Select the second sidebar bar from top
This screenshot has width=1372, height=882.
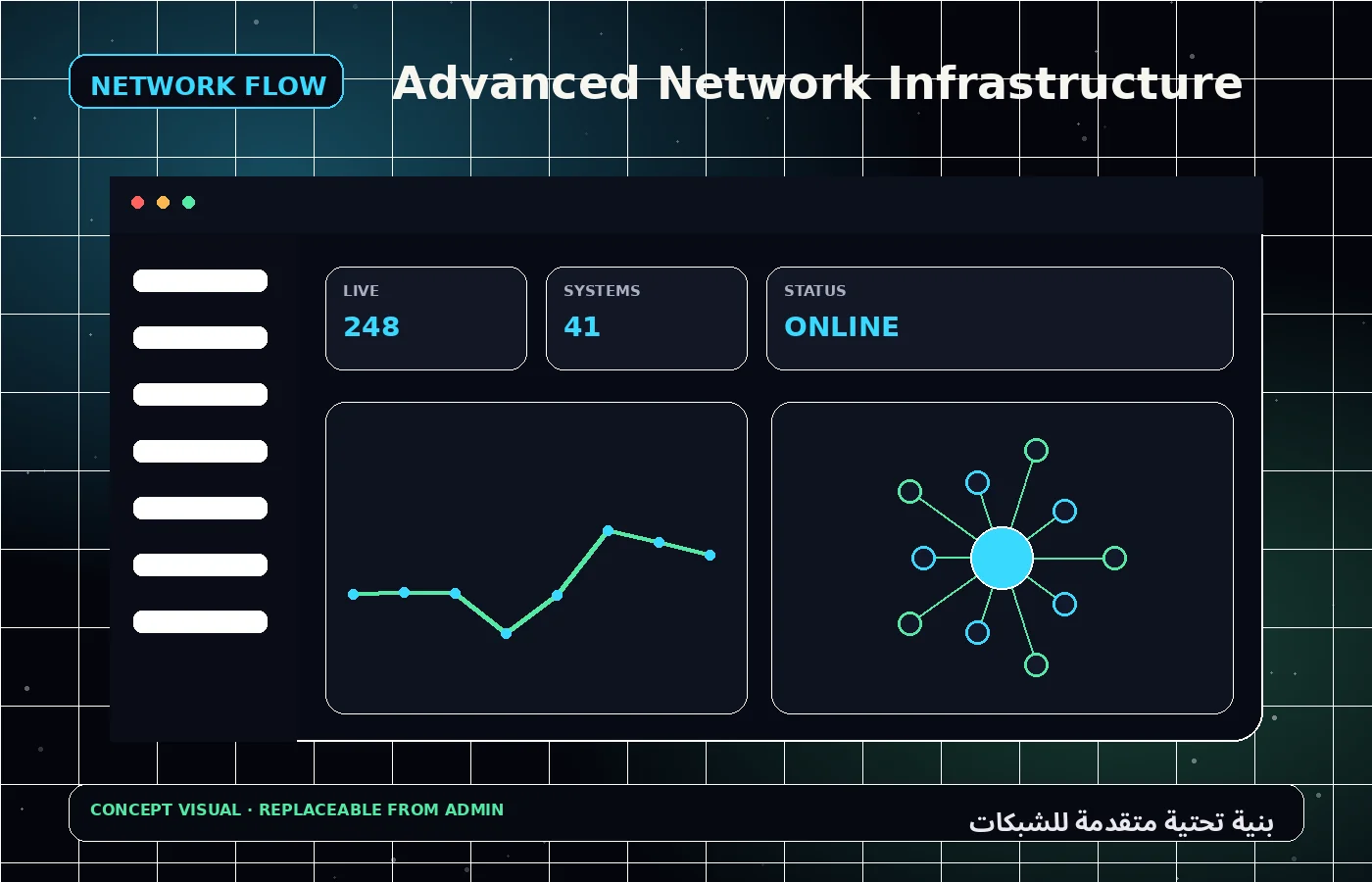(x=200, y=338)
